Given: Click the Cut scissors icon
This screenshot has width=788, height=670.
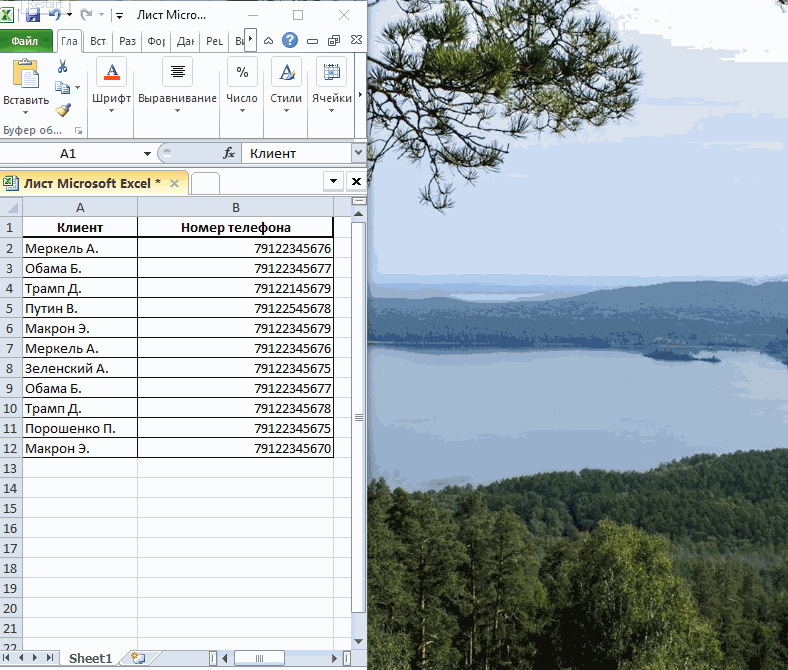Looking at the screenshot, I should coord(62,66).
